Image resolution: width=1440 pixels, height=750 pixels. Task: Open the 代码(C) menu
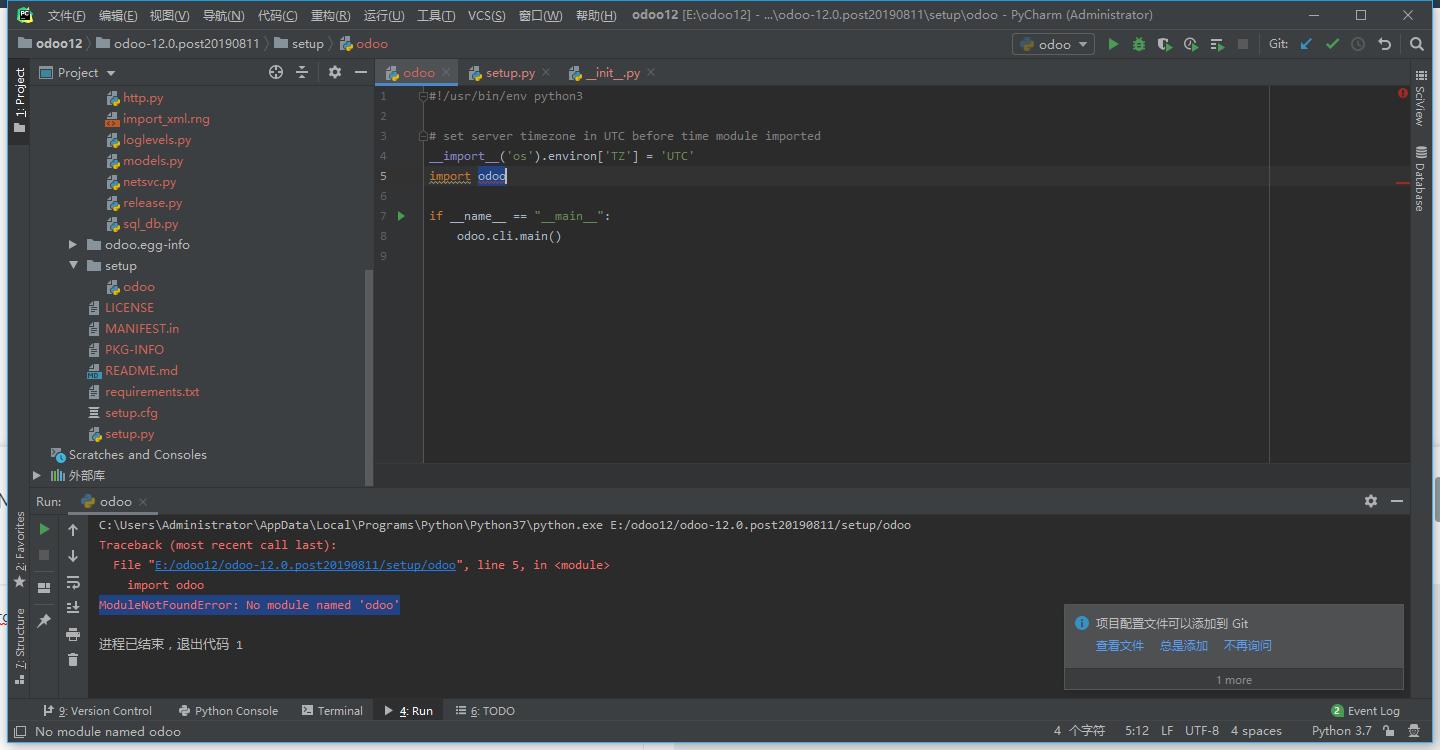pyautogui.click(x=277, y=16)
